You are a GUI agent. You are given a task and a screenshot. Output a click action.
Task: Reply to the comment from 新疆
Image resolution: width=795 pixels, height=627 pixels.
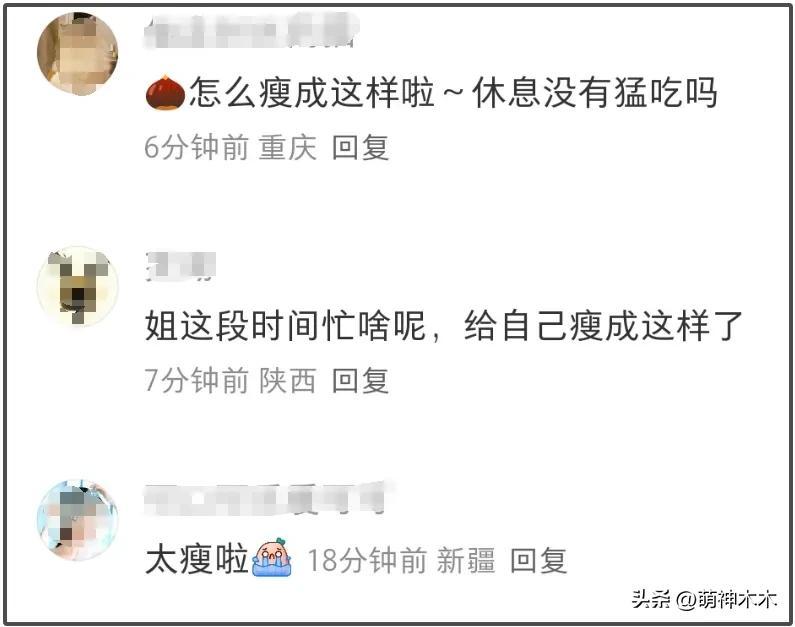538,561
